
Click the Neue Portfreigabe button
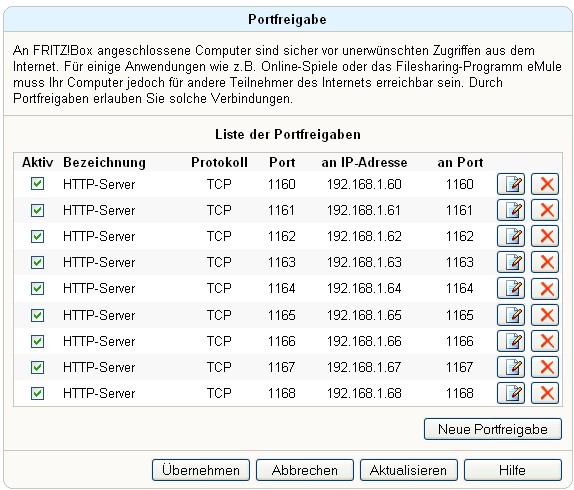[x=493, y=429]
